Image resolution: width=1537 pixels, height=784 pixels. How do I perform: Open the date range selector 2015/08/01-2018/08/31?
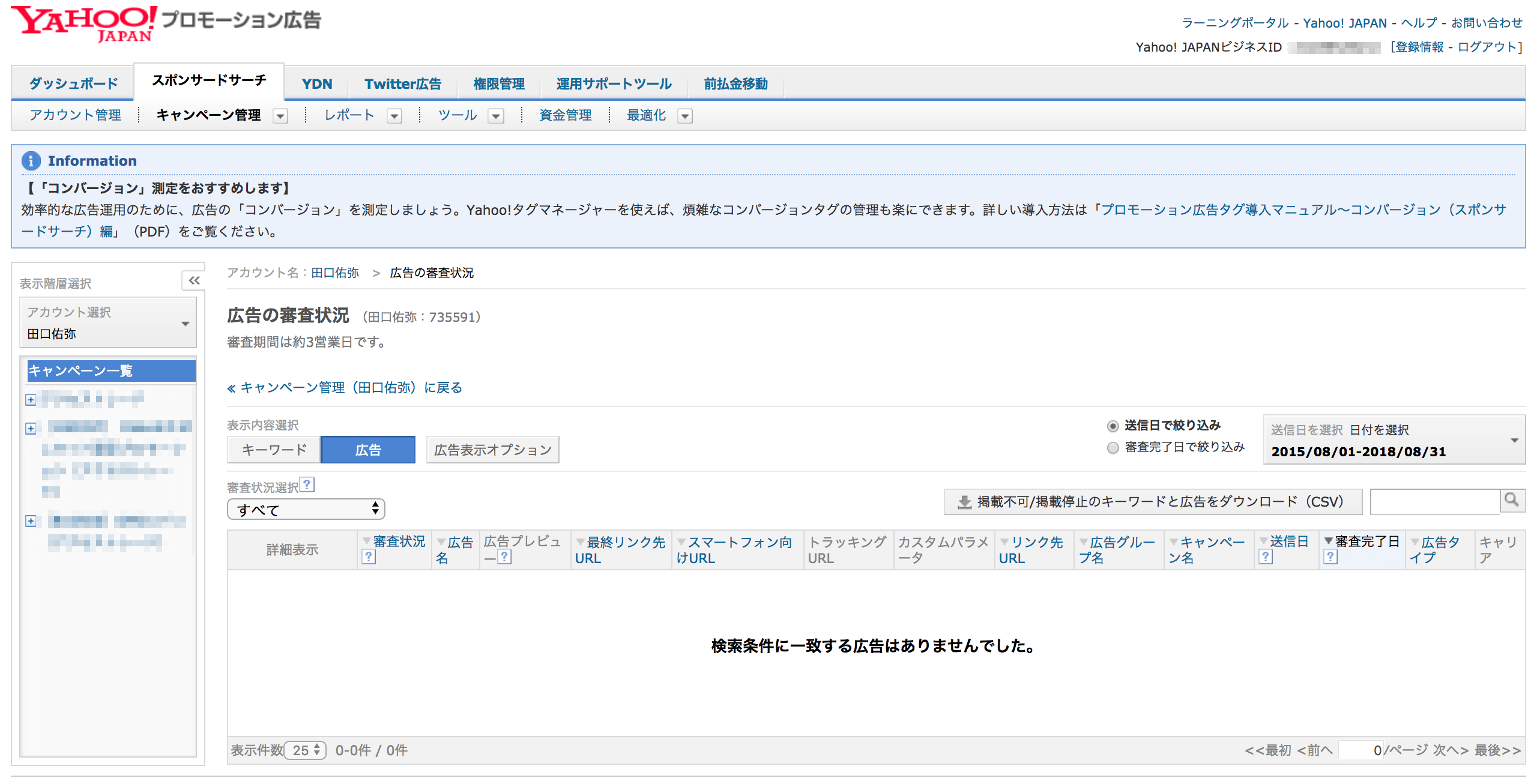(1394, 440)
